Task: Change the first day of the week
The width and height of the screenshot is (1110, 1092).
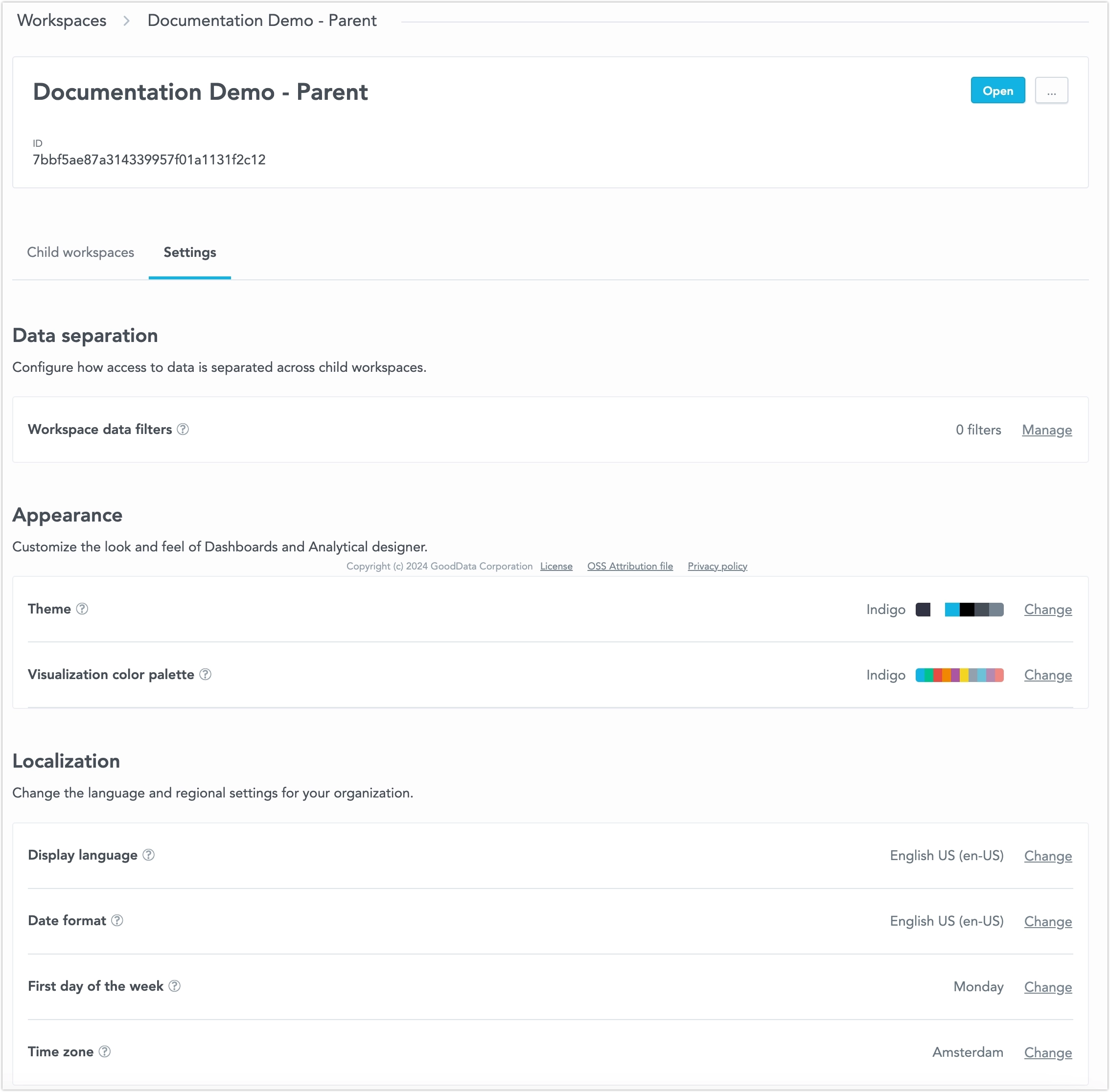Action: click(x=1047, y=986)
